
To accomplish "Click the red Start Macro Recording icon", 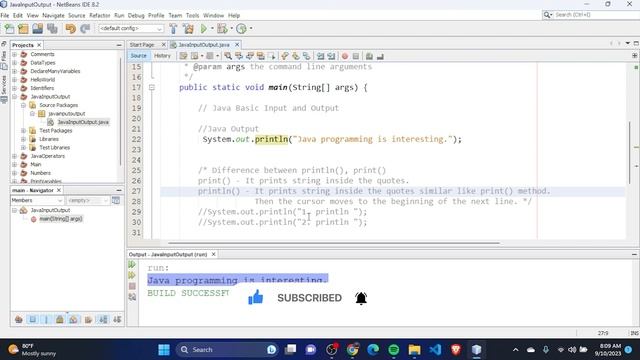I will (x=345, y=56).
